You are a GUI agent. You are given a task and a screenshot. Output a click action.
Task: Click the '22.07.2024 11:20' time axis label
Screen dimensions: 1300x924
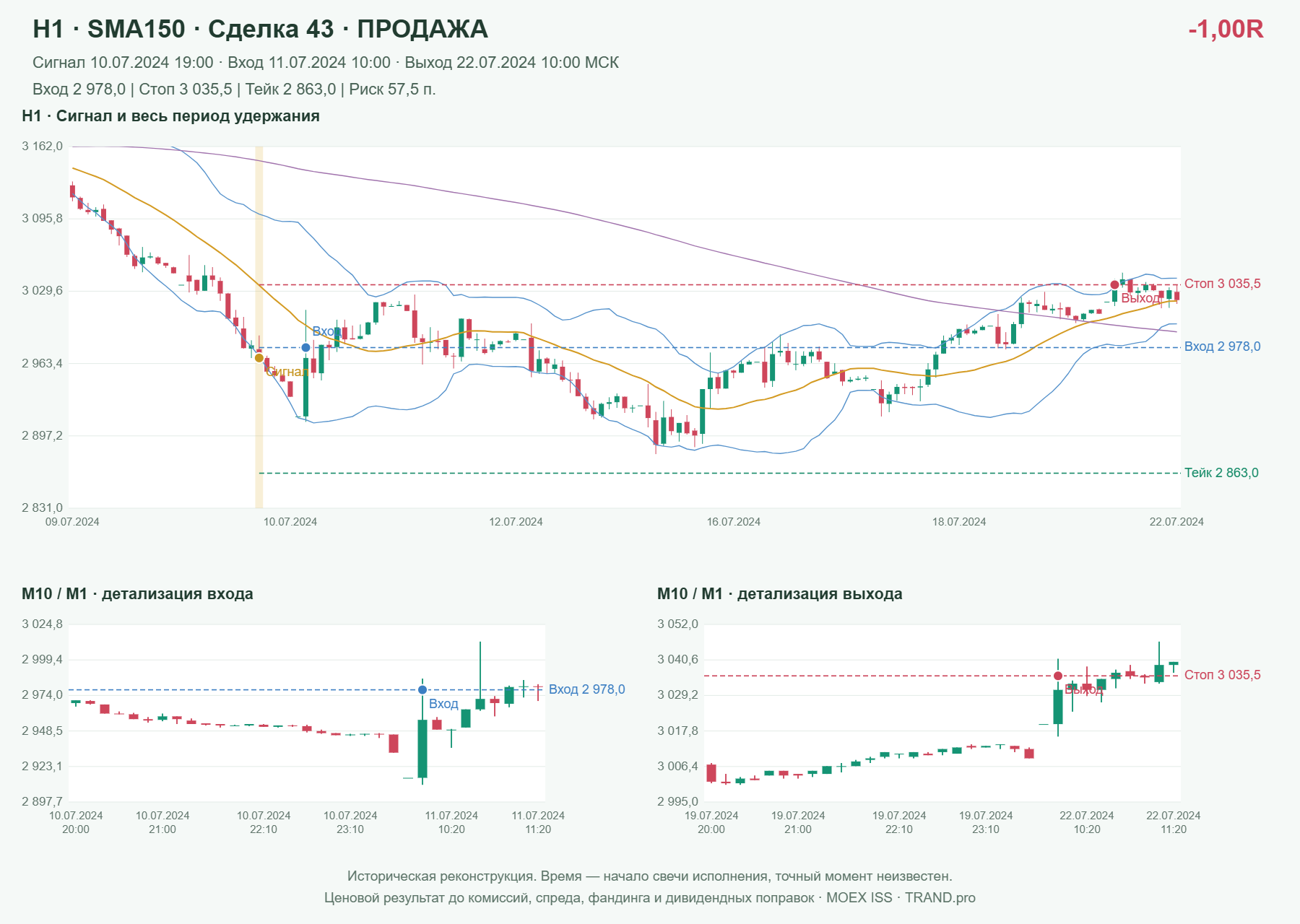[1174, 823]
